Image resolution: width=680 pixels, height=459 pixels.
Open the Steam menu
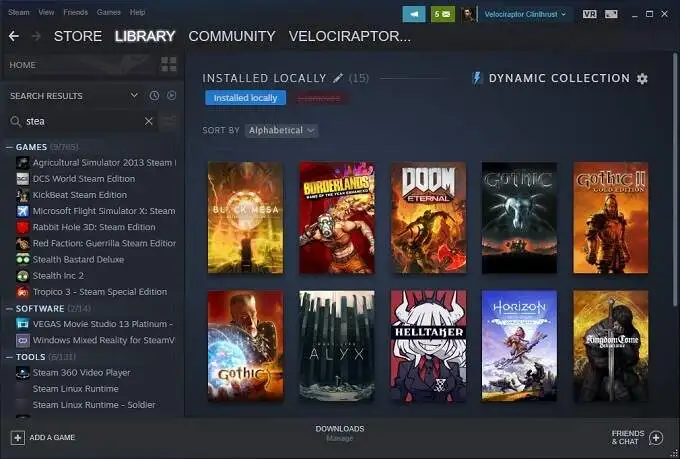(19, 12)
